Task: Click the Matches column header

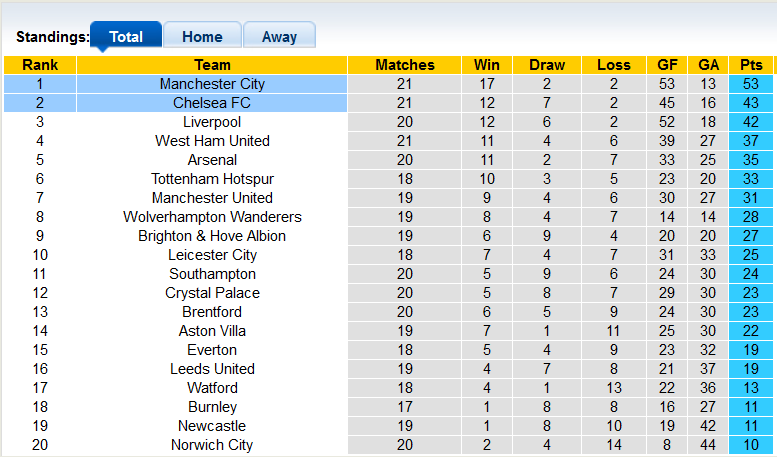Action: 405,65
